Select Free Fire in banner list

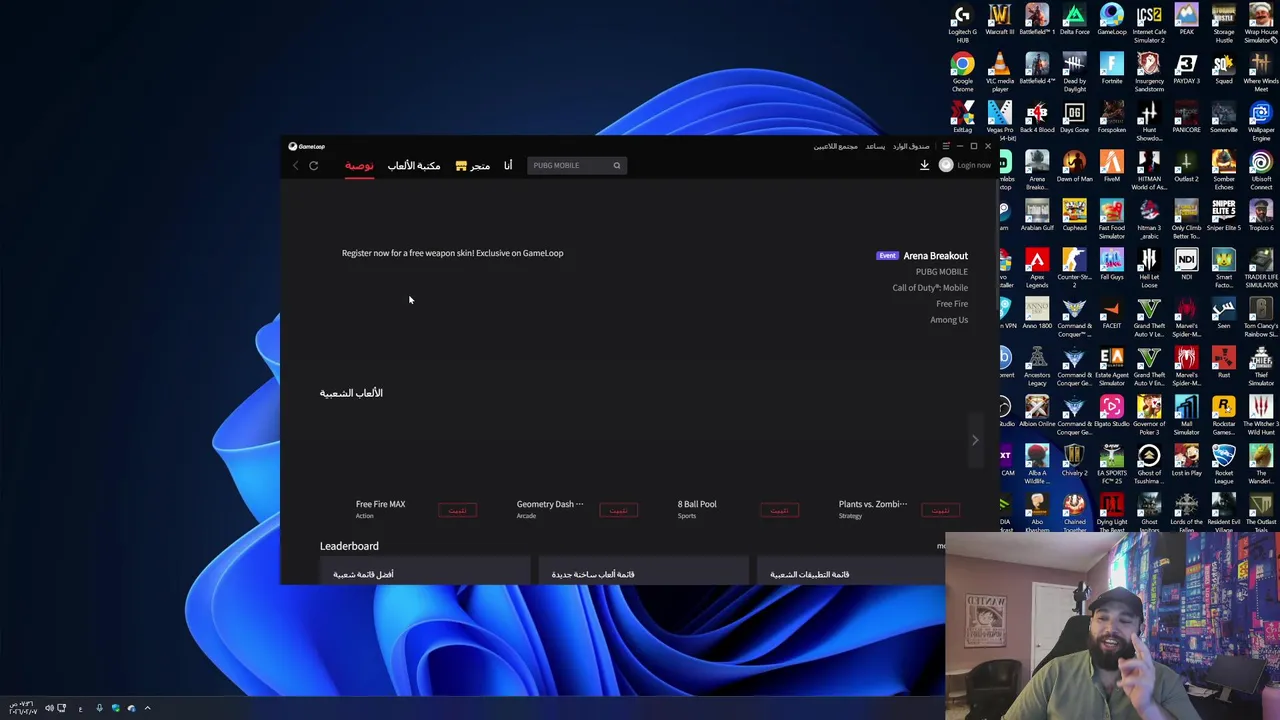[x=952, y=304]
